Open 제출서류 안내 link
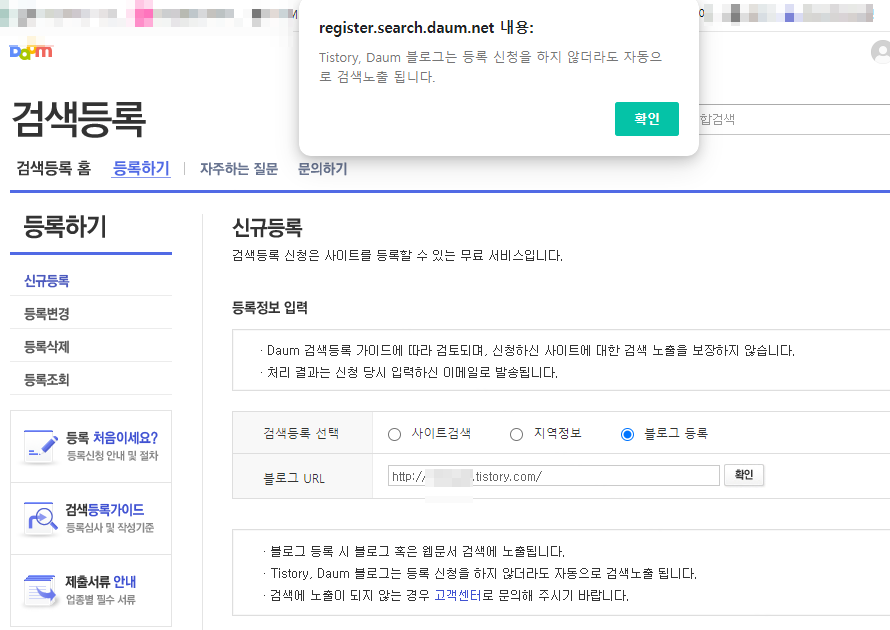The height and width of the screenshot is (630, 890). click(100, 582)
